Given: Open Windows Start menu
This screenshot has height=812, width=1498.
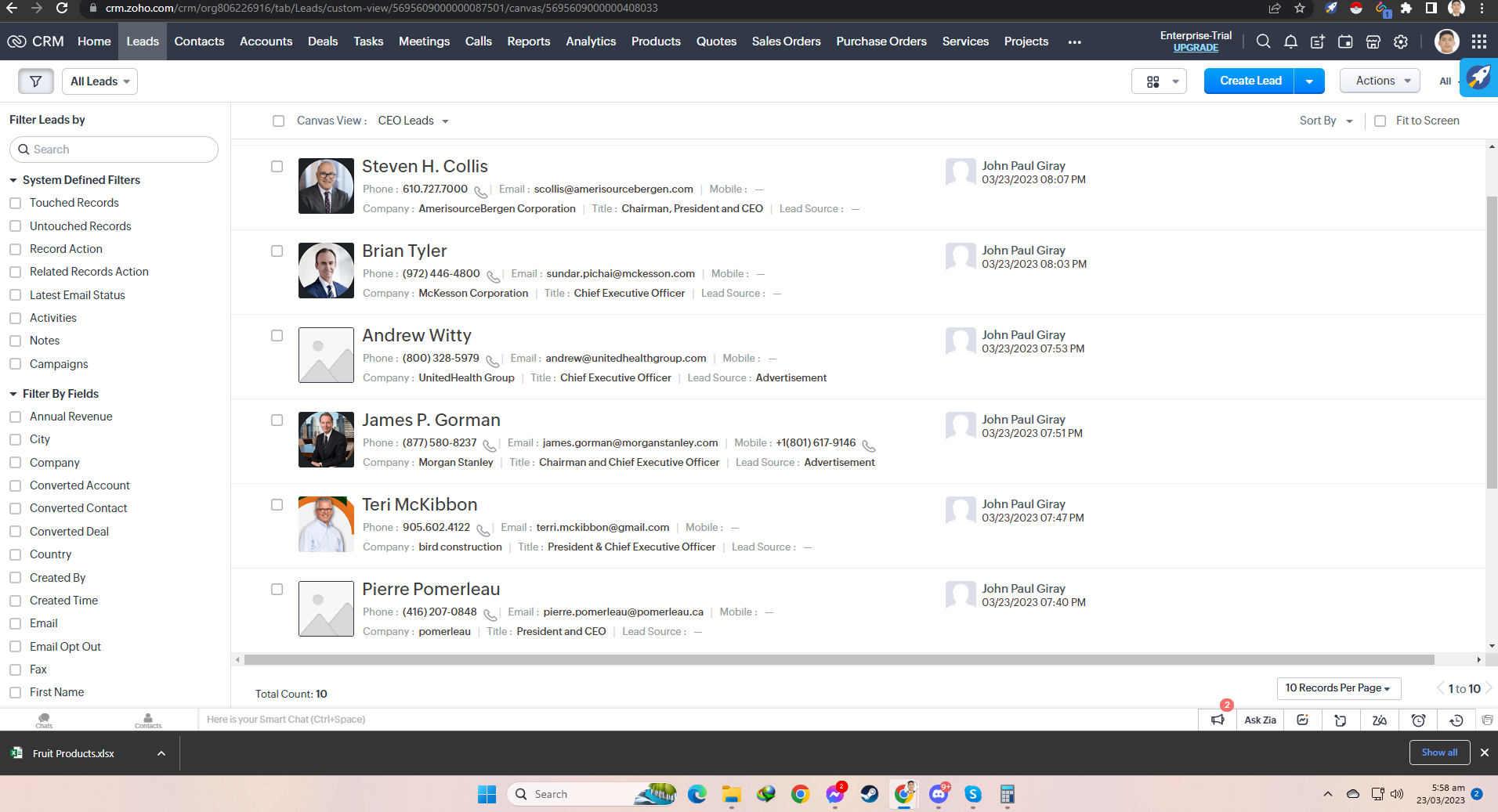Looking at the screenshot, I should (487, 794).
